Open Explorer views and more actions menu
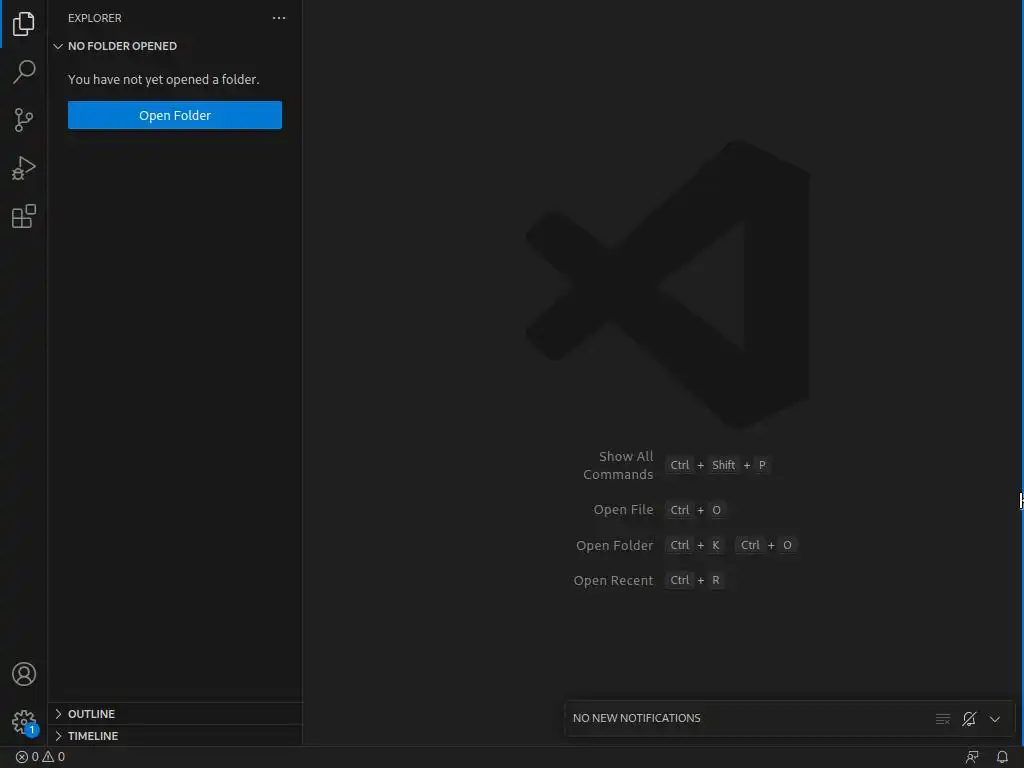Screen dimensions: 1024x768 click(279, 18)
